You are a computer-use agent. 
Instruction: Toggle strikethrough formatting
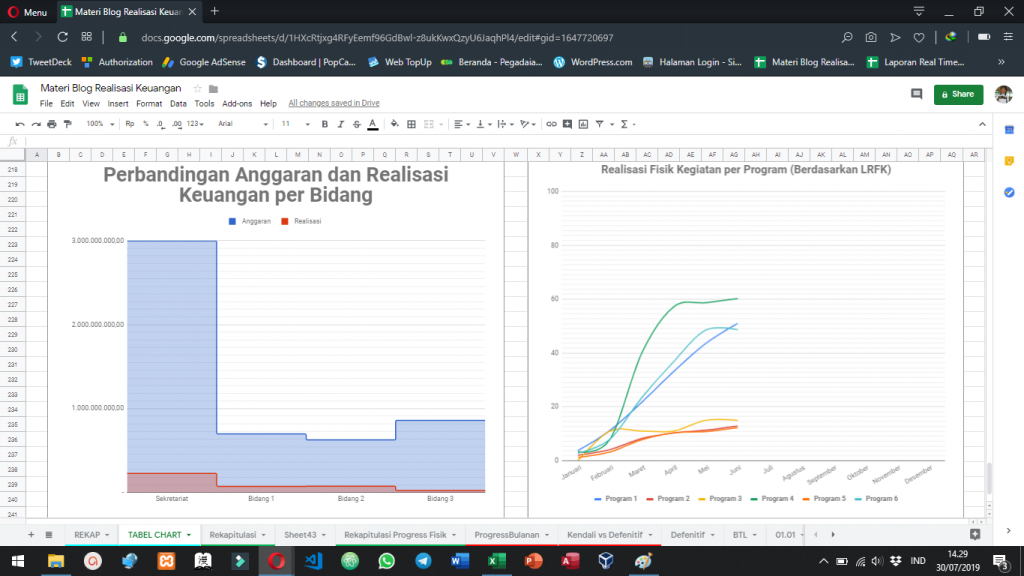[x=356, y=124]
